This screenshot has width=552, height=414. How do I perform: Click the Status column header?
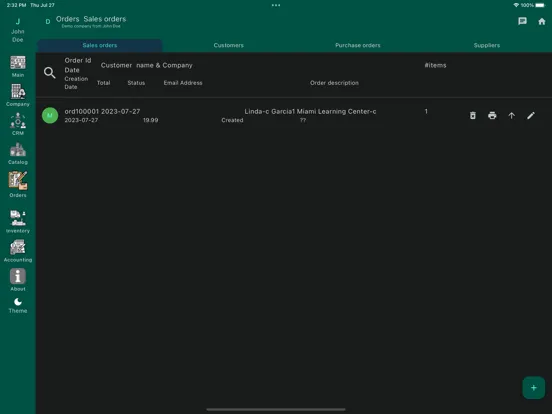coord(136,83)
